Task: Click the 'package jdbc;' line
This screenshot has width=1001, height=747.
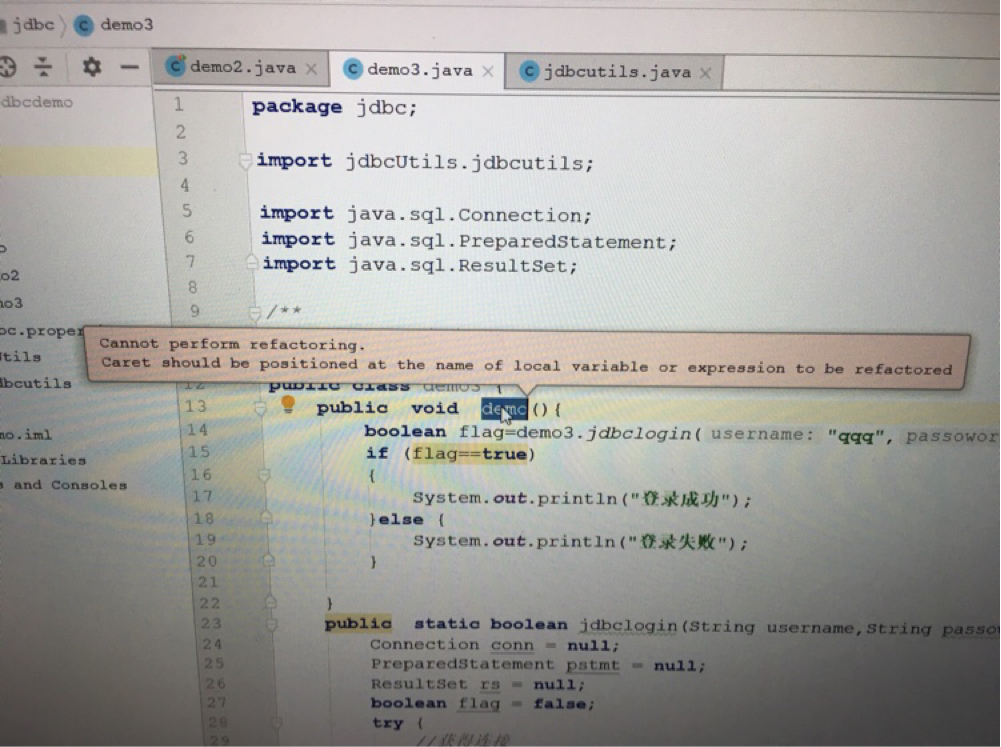Action: coord(335,107)
